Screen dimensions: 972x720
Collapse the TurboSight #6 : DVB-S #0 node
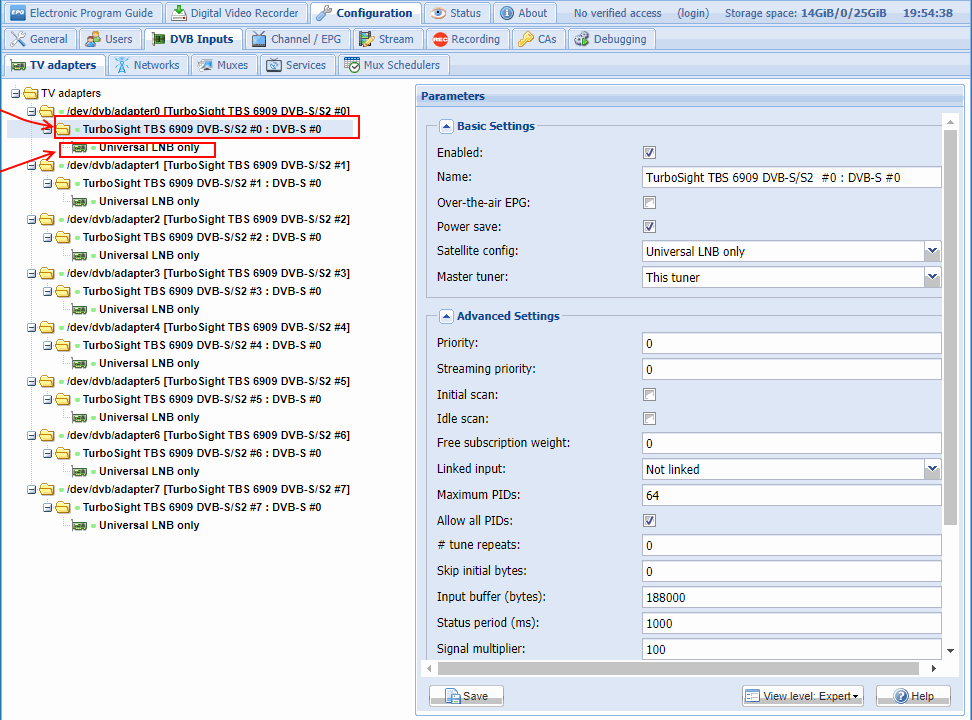(48, 453)
